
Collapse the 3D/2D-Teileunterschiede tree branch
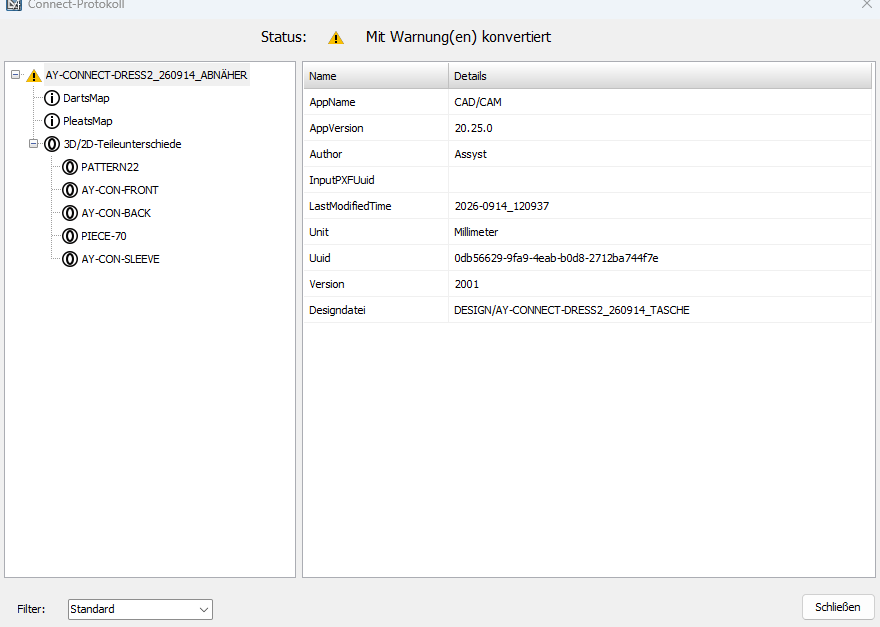pos(34,144)
